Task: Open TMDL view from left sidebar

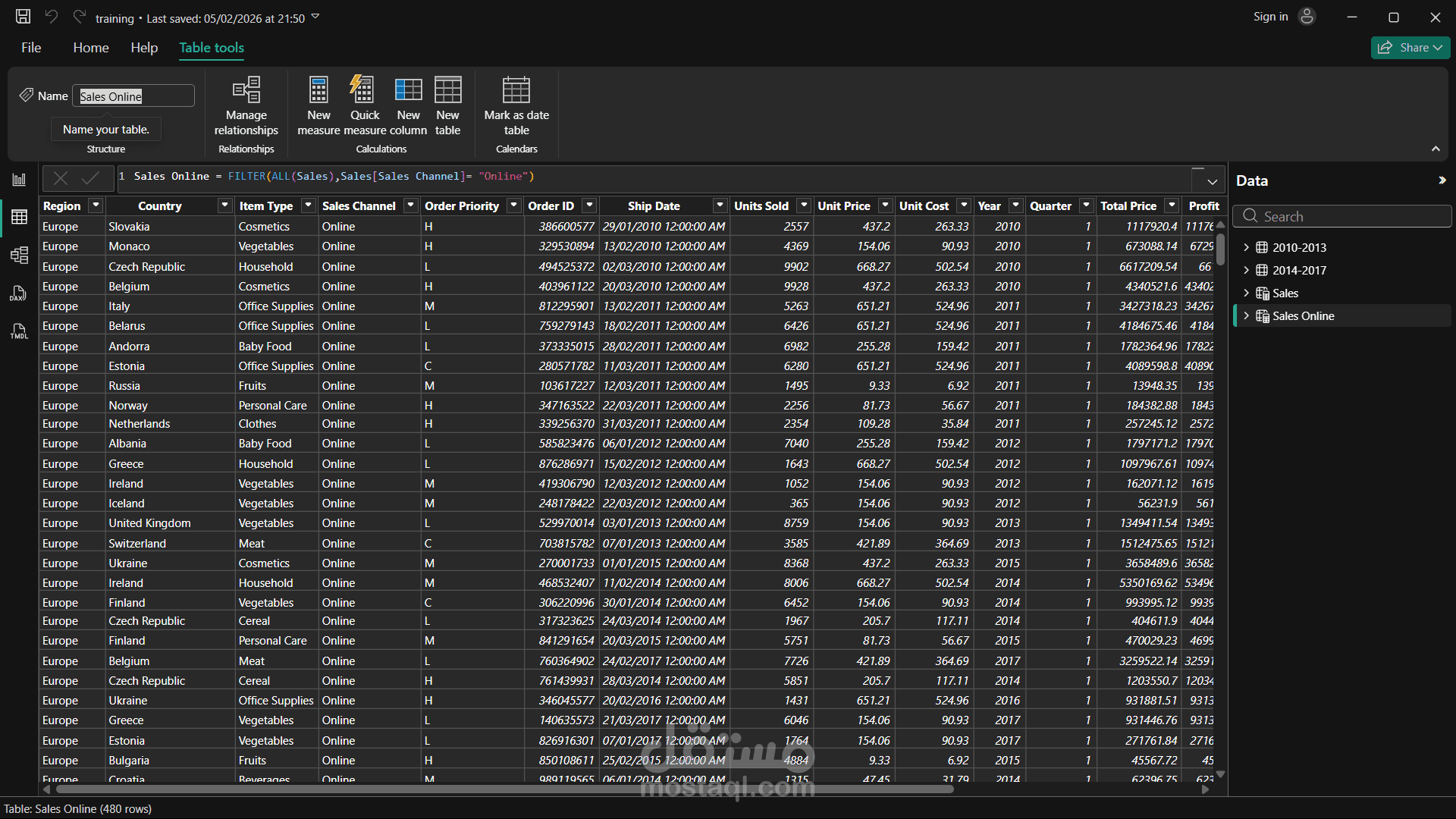Action: tap(19, 331)
